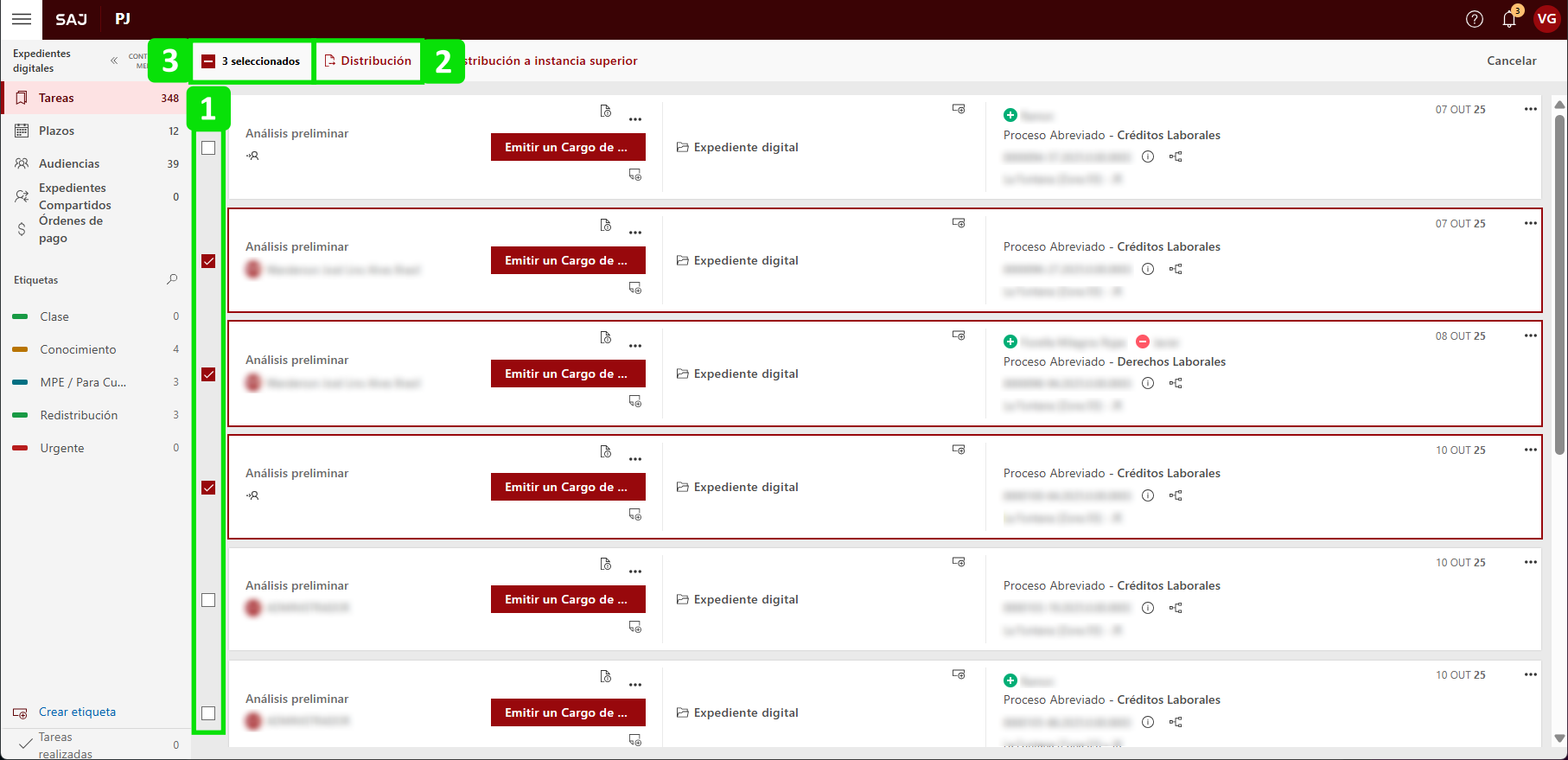
Task: Open task options dots above topmost Emitir button
Action: [x=635, y=119]
